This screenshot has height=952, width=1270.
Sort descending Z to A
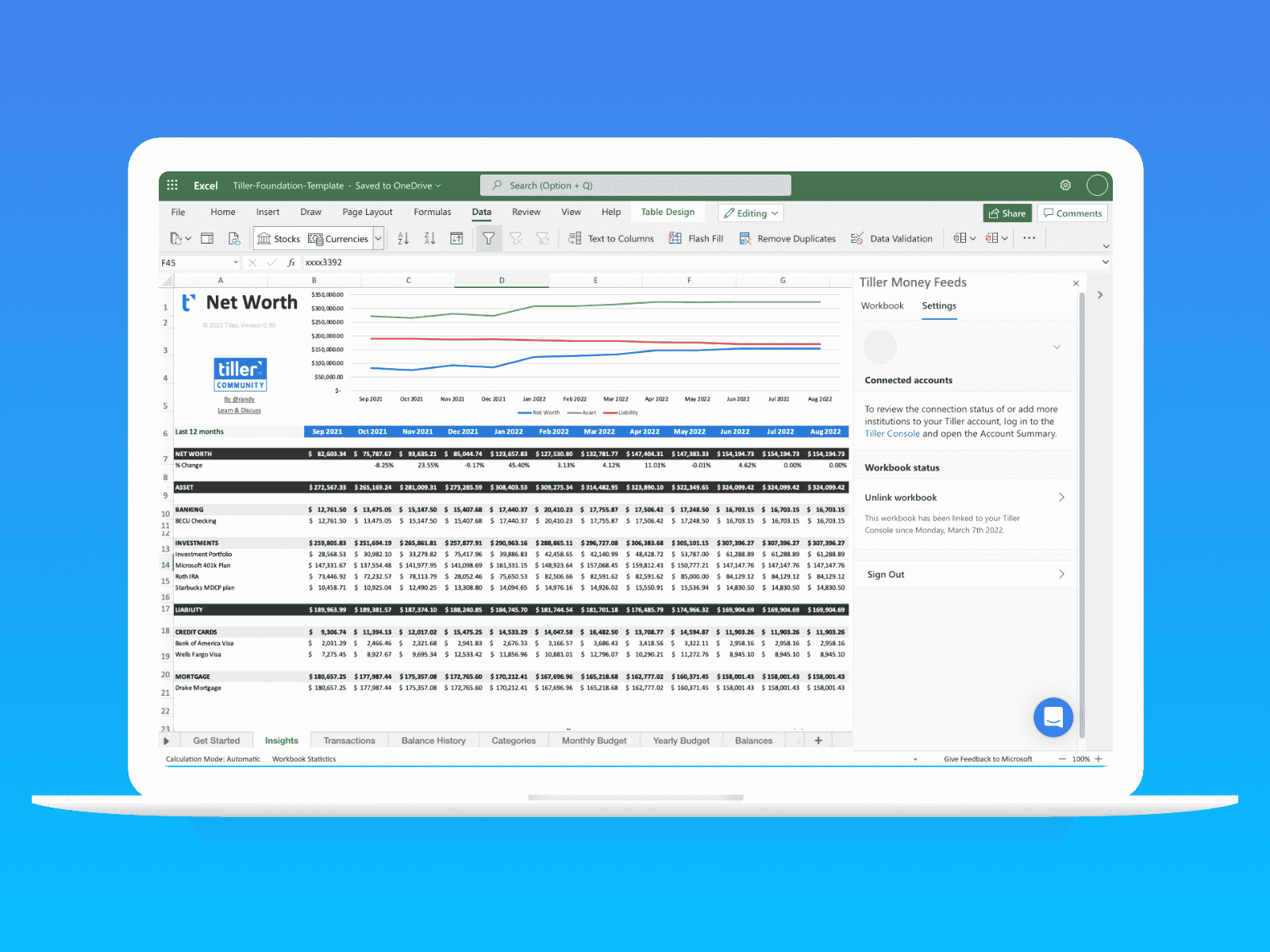click(x=429, y=238)
